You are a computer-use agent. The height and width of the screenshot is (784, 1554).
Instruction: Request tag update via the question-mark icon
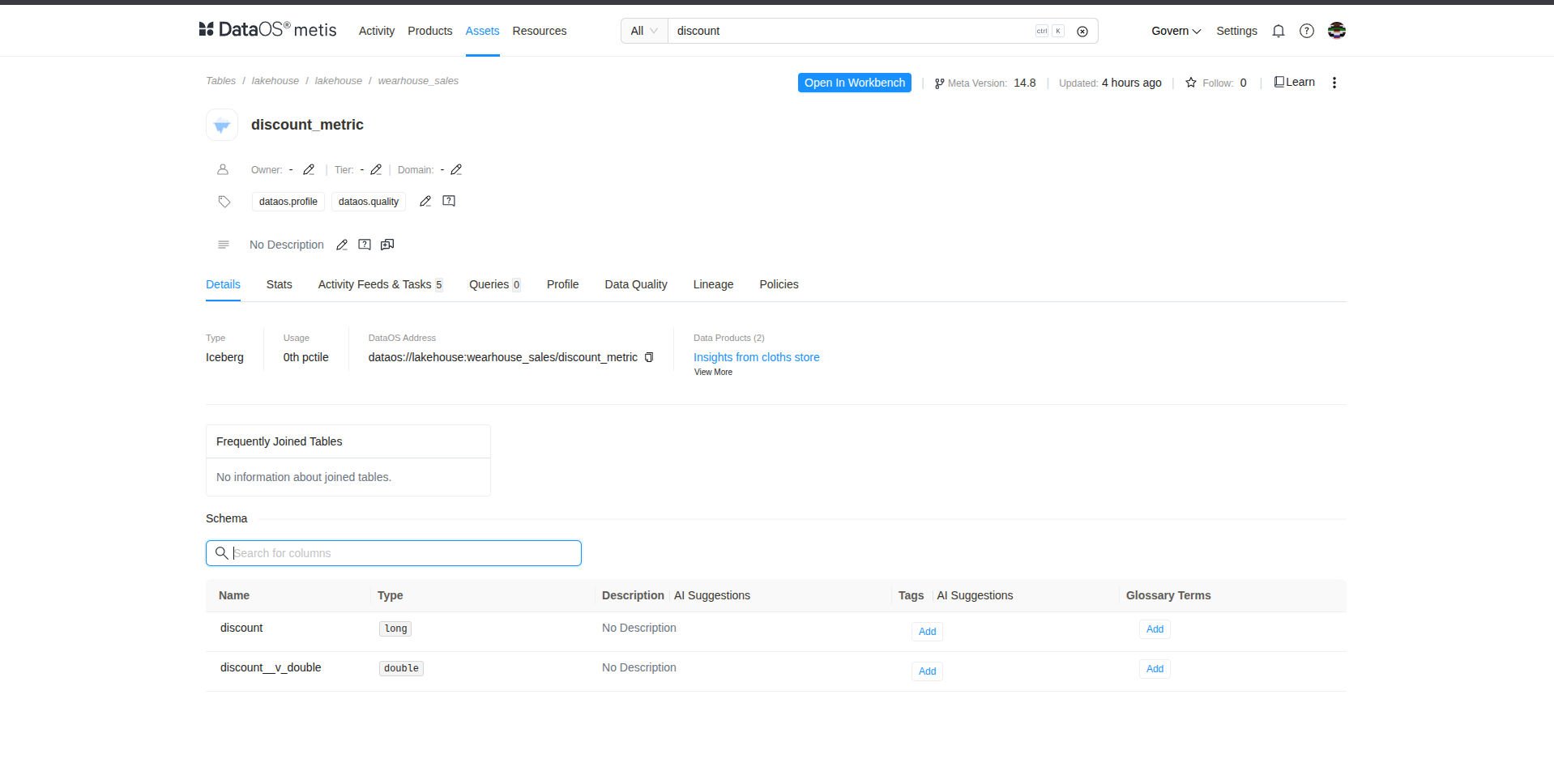(x=449, y=200)
